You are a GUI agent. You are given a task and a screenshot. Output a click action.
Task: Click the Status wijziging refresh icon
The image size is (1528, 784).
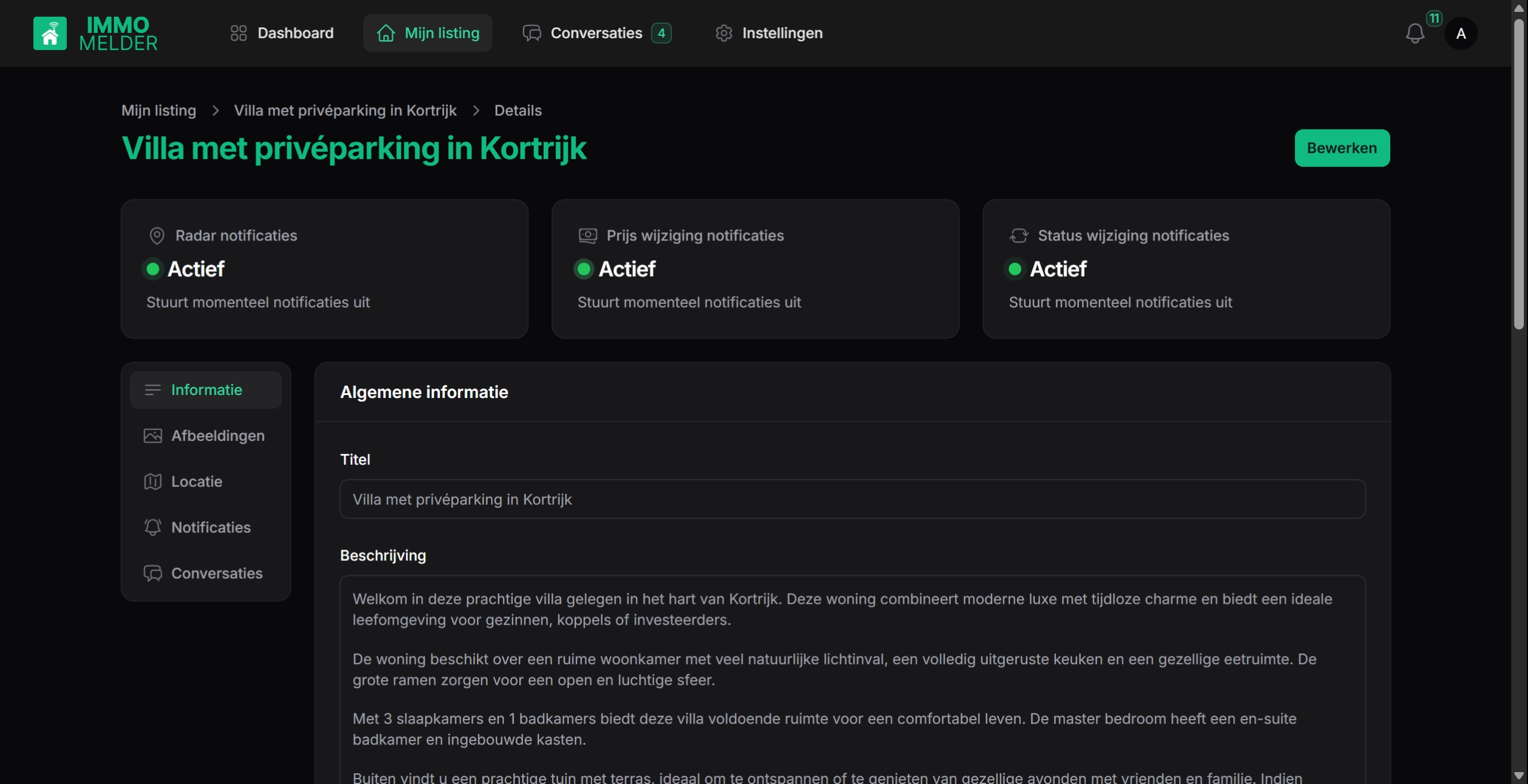(1019, 236)
